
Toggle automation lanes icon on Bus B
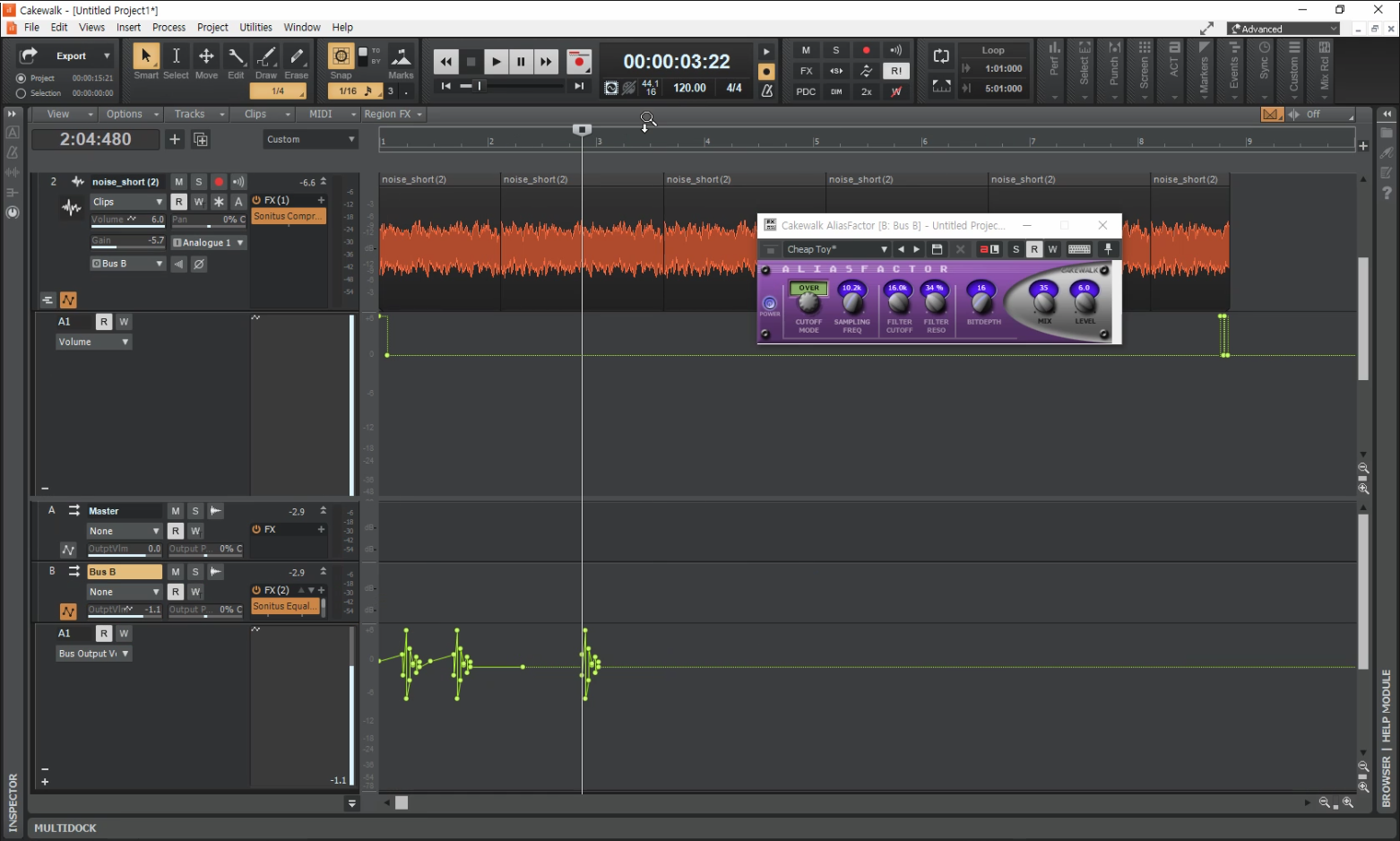[x=68, y=611]
